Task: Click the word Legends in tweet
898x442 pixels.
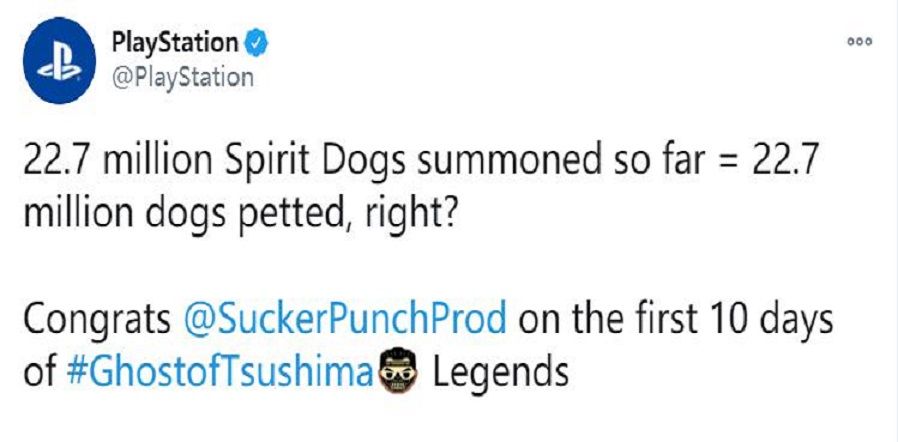Action: pyautogui.click(x=499, y=372)
